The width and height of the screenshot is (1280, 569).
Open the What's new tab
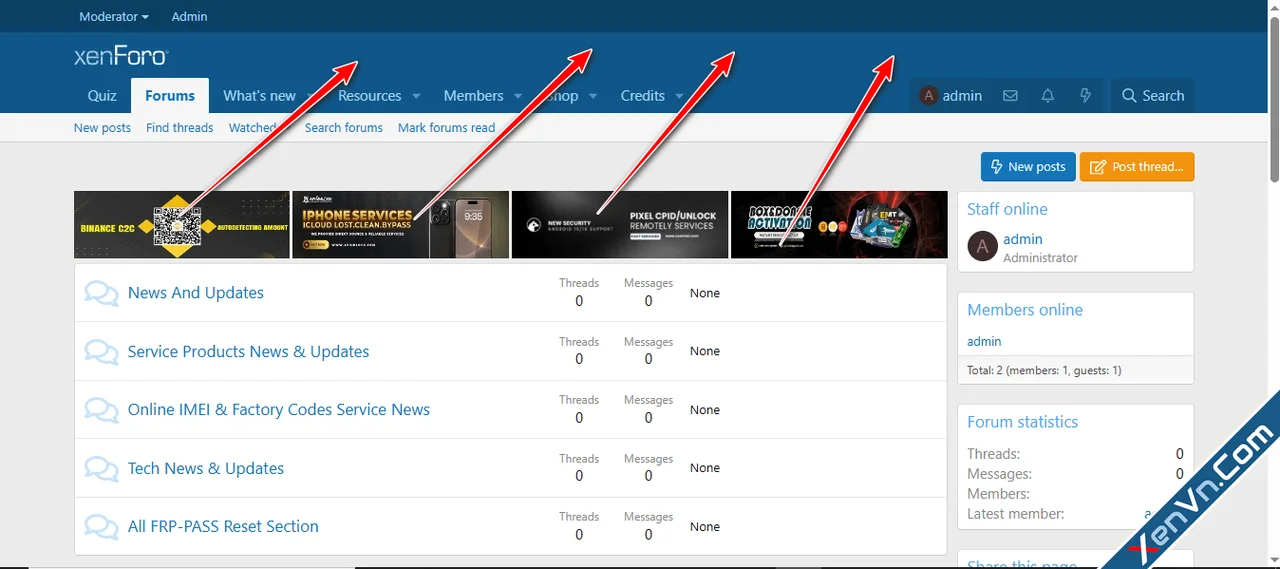[259, 96]
